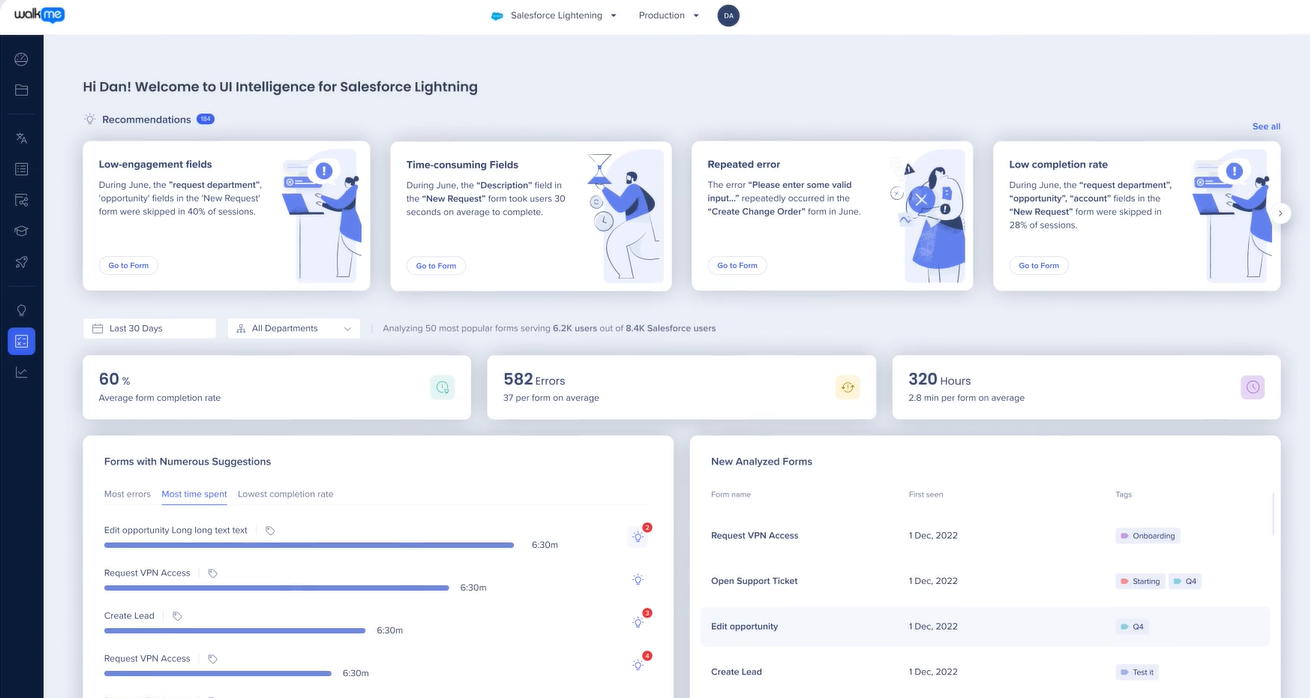1310x698 pixels.
Task: Click the tag icon beside Edit opportunity Long
Action: pyautogui.click(x=270, y=531)
